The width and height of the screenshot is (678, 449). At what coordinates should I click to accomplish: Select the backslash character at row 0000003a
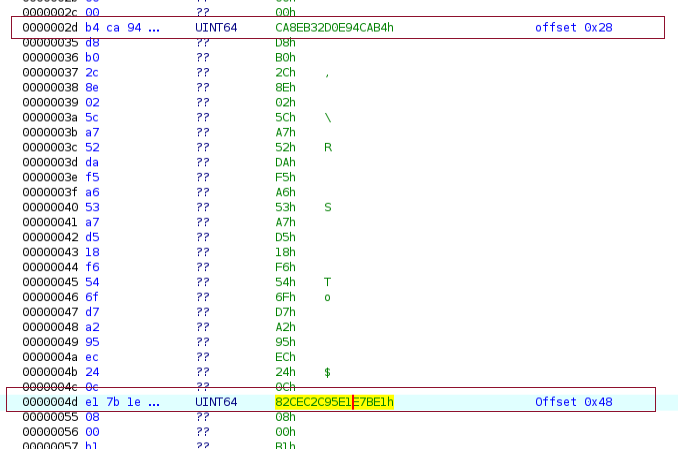(328, 118)
